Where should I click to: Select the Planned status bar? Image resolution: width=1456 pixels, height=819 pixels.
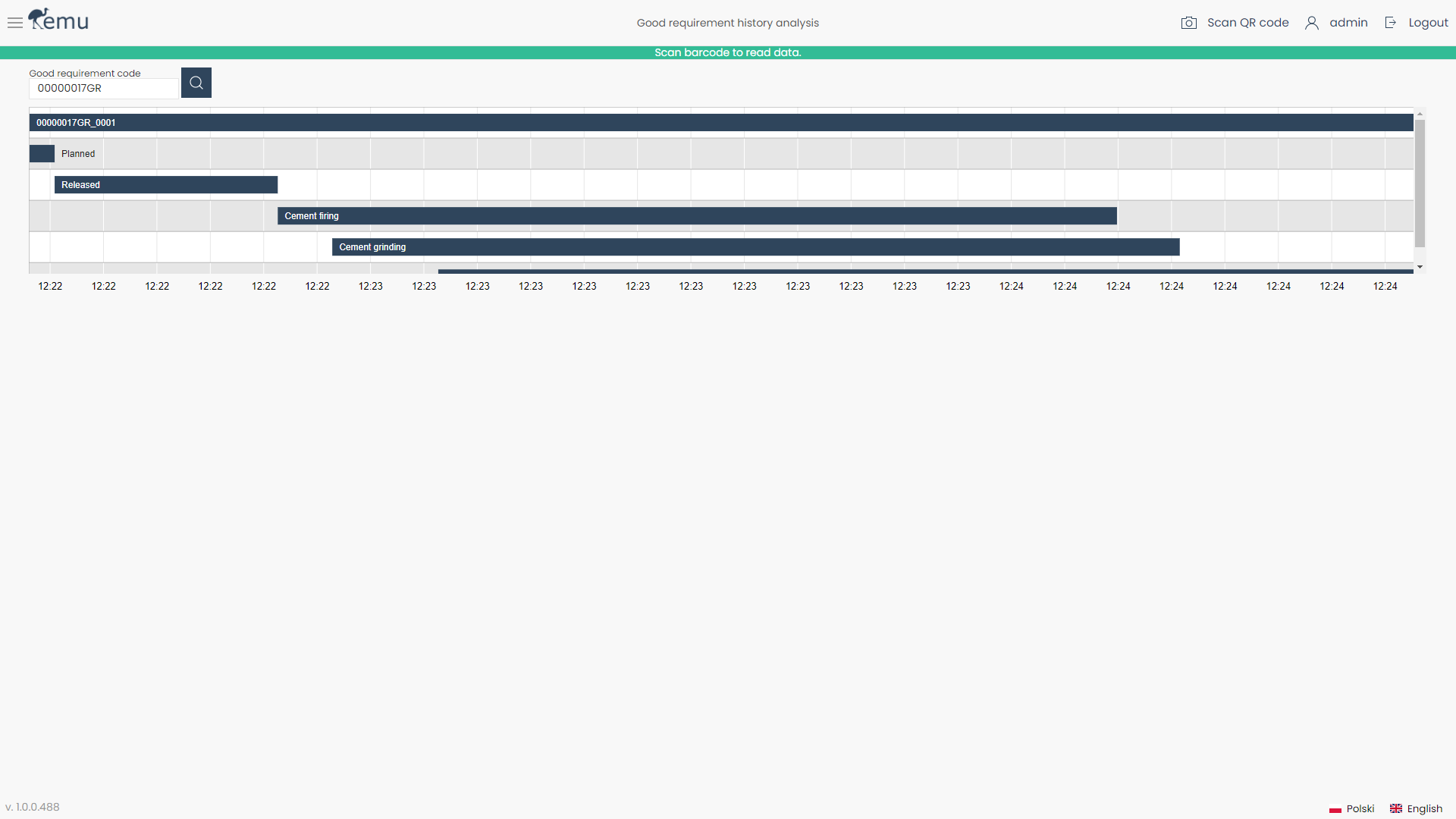42,153
